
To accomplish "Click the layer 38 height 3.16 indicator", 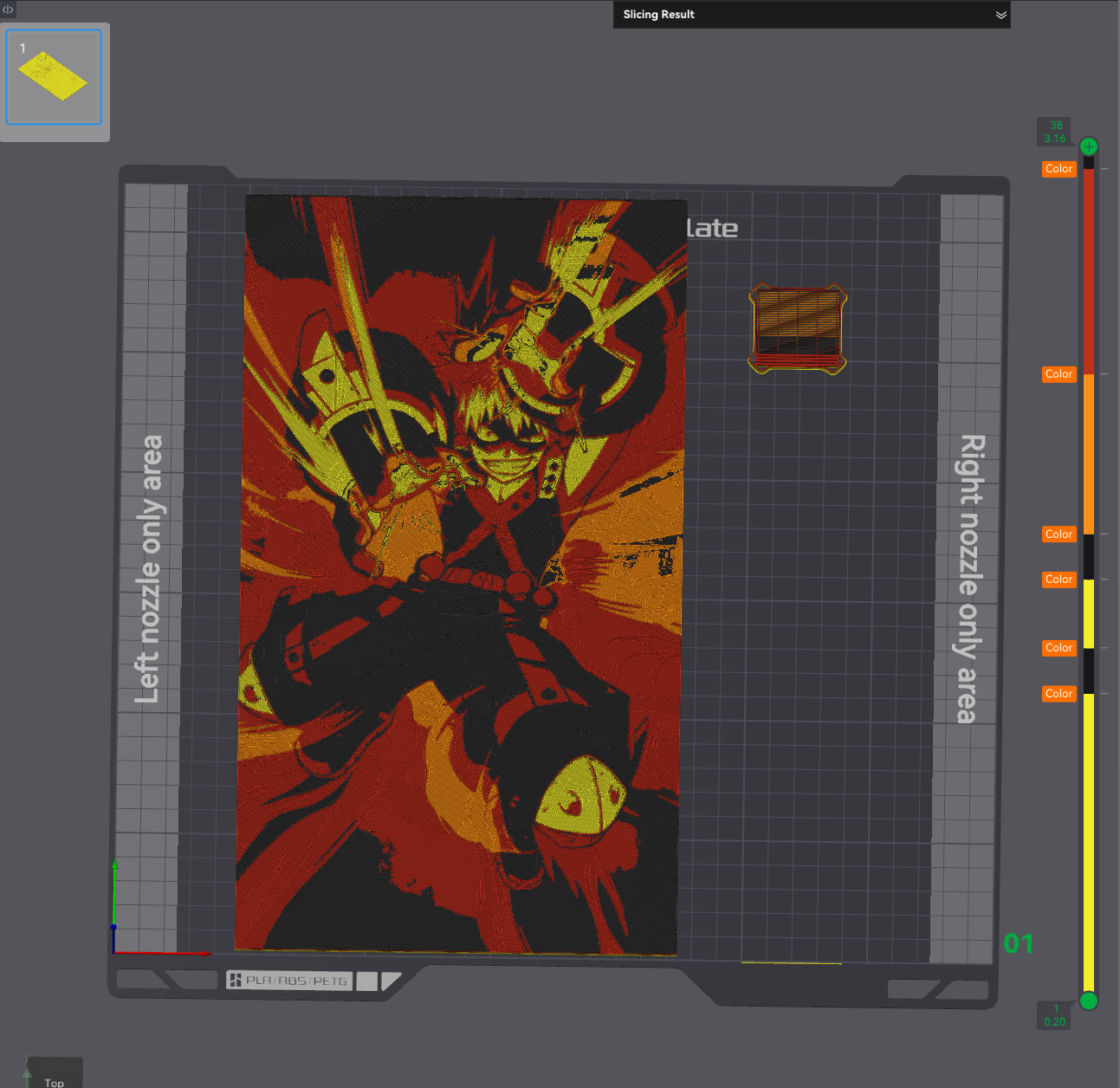I will coord(1054,132).
